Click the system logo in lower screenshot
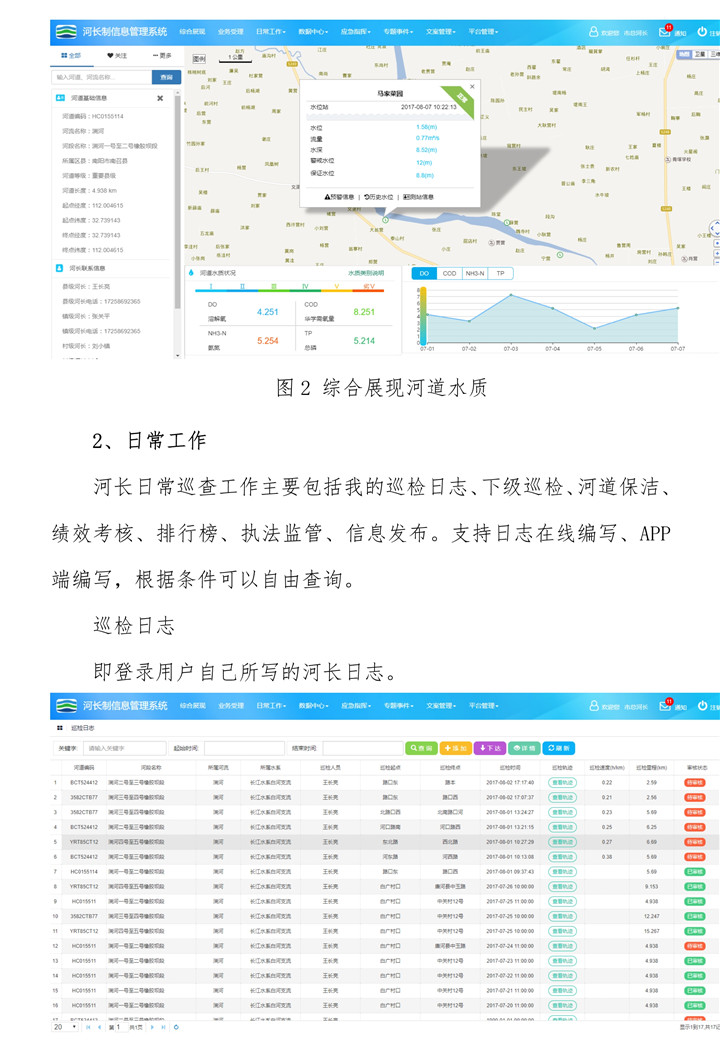 [x=66, y=705]
